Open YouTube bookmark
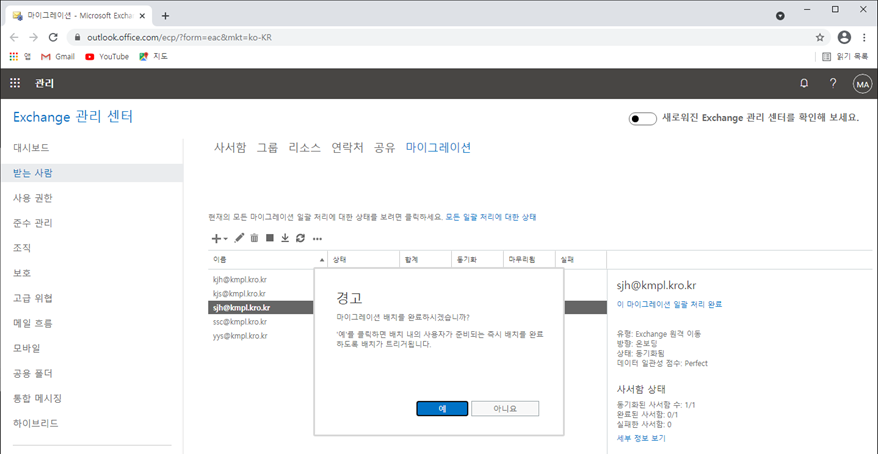 [107, 57]
